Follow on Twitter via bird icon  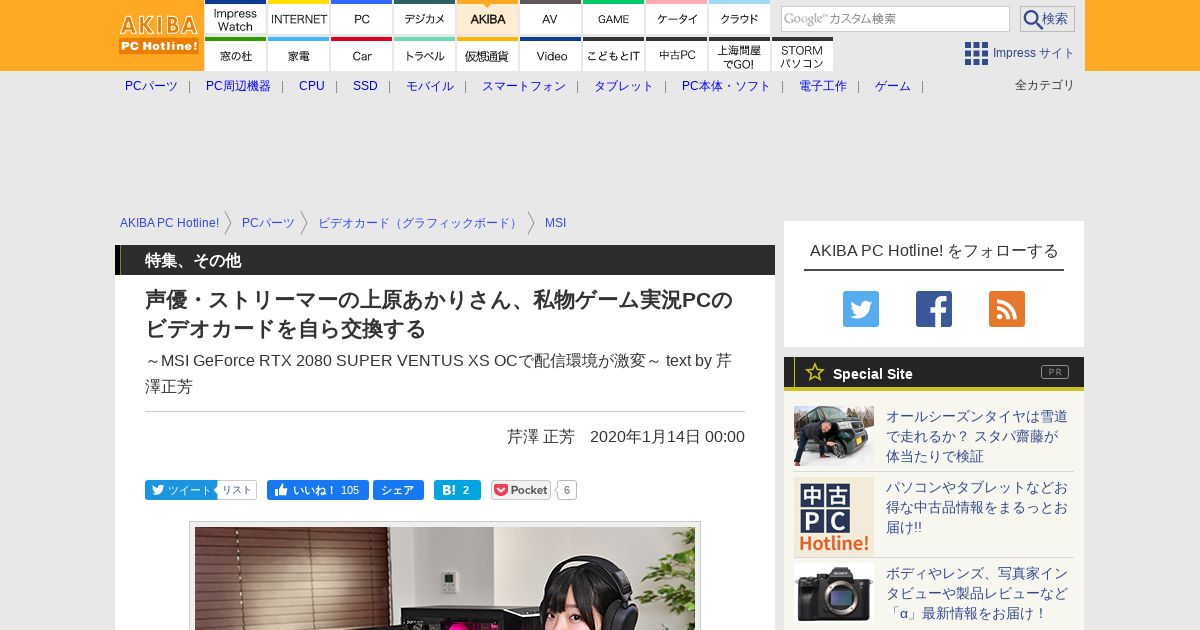point(861,309)
